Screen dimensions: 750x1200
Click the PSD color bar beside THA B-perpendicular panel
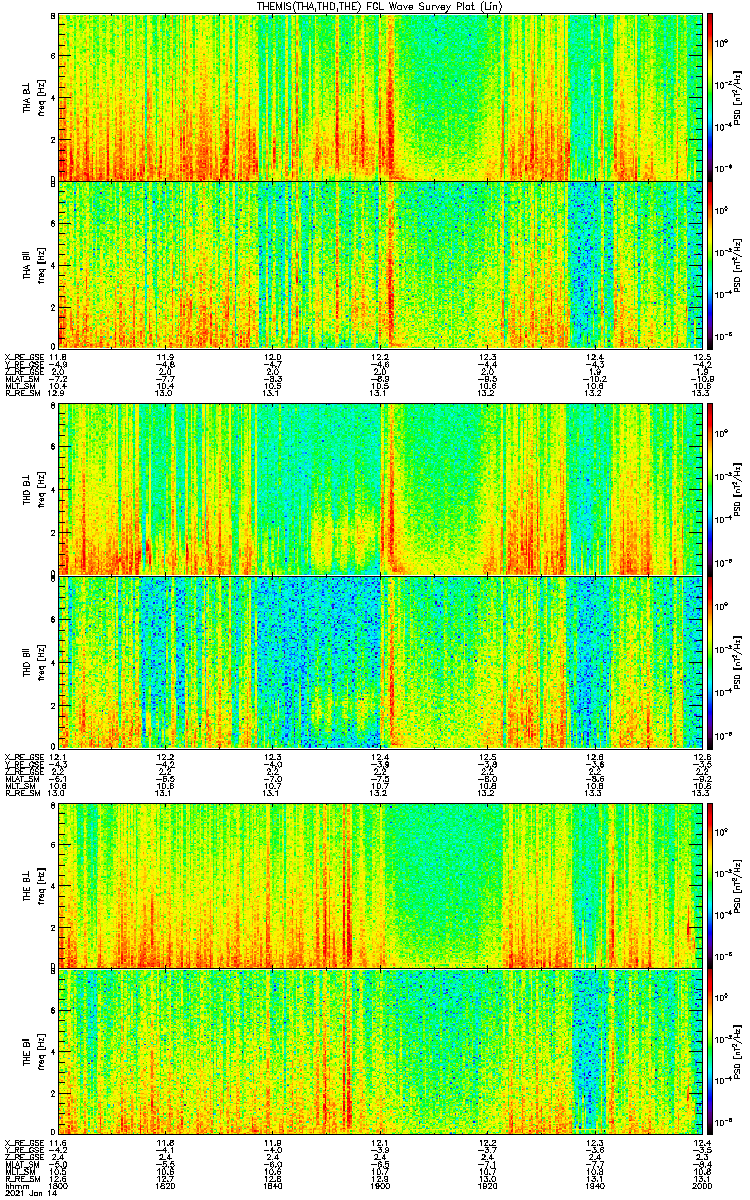tap(711, 97)
